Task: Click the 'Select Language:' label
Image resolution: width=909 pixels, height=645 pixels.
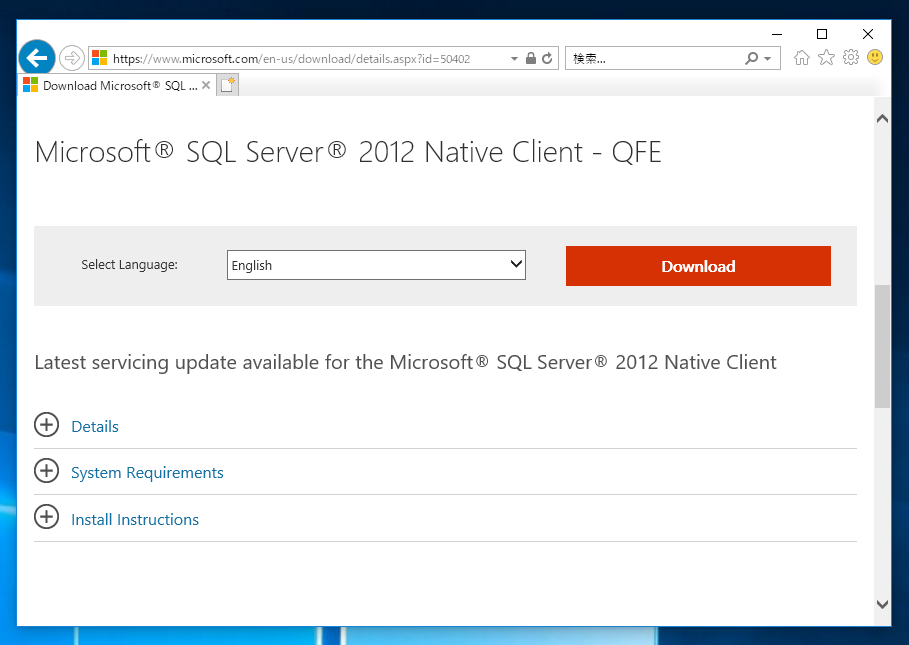Action: 129,265
